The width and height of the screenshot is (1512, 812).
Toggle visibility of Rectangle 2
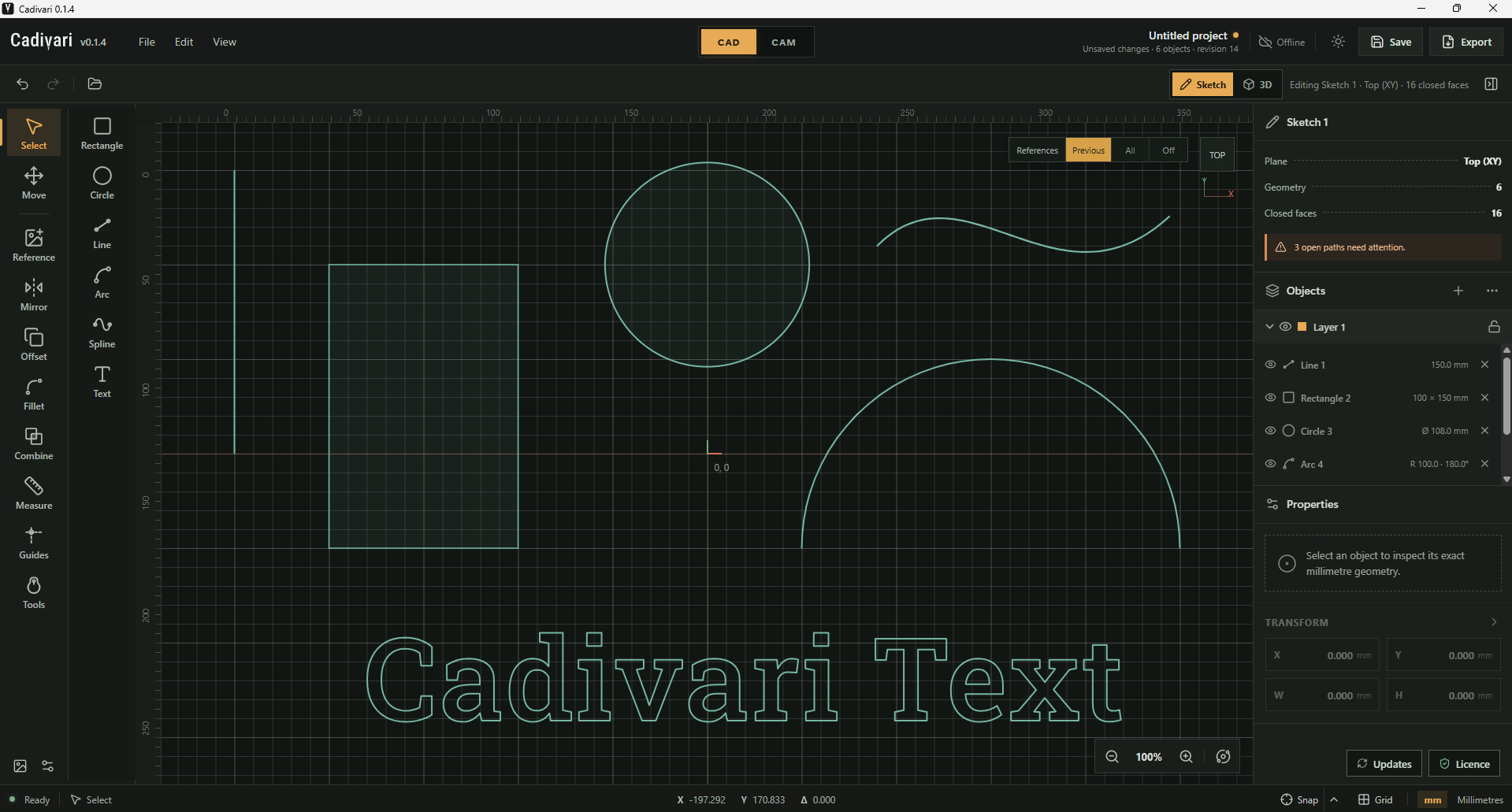pos(1270,398)
